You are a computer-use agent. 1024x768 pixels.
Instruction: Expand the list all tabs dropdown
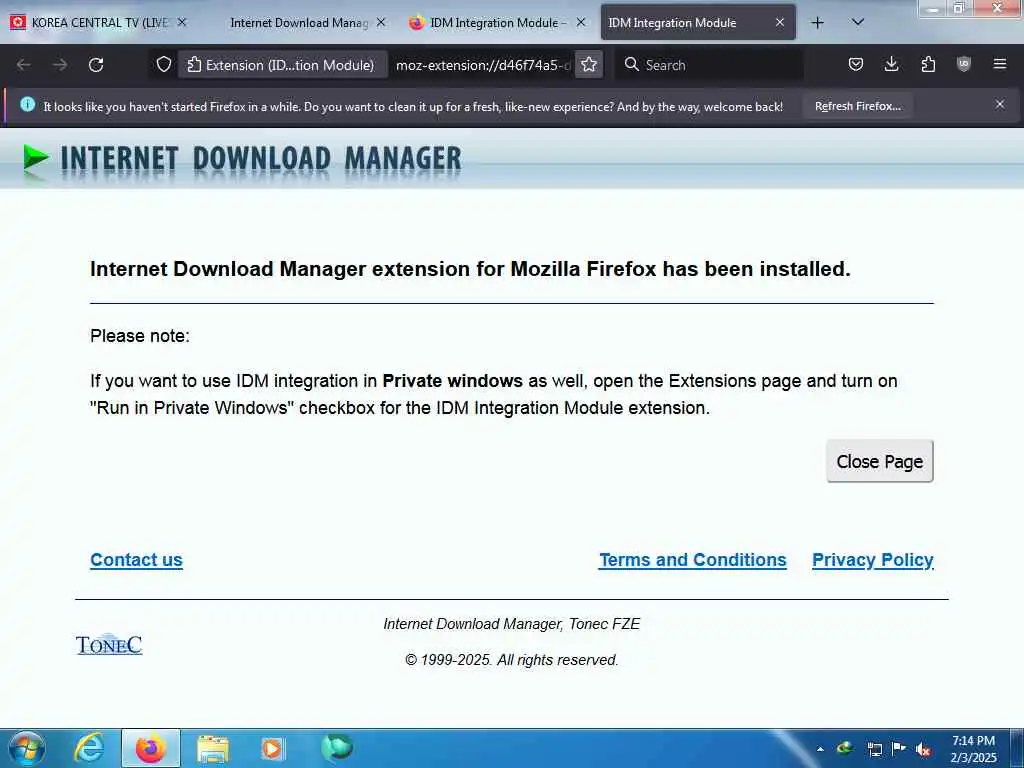tap(858, 23)
